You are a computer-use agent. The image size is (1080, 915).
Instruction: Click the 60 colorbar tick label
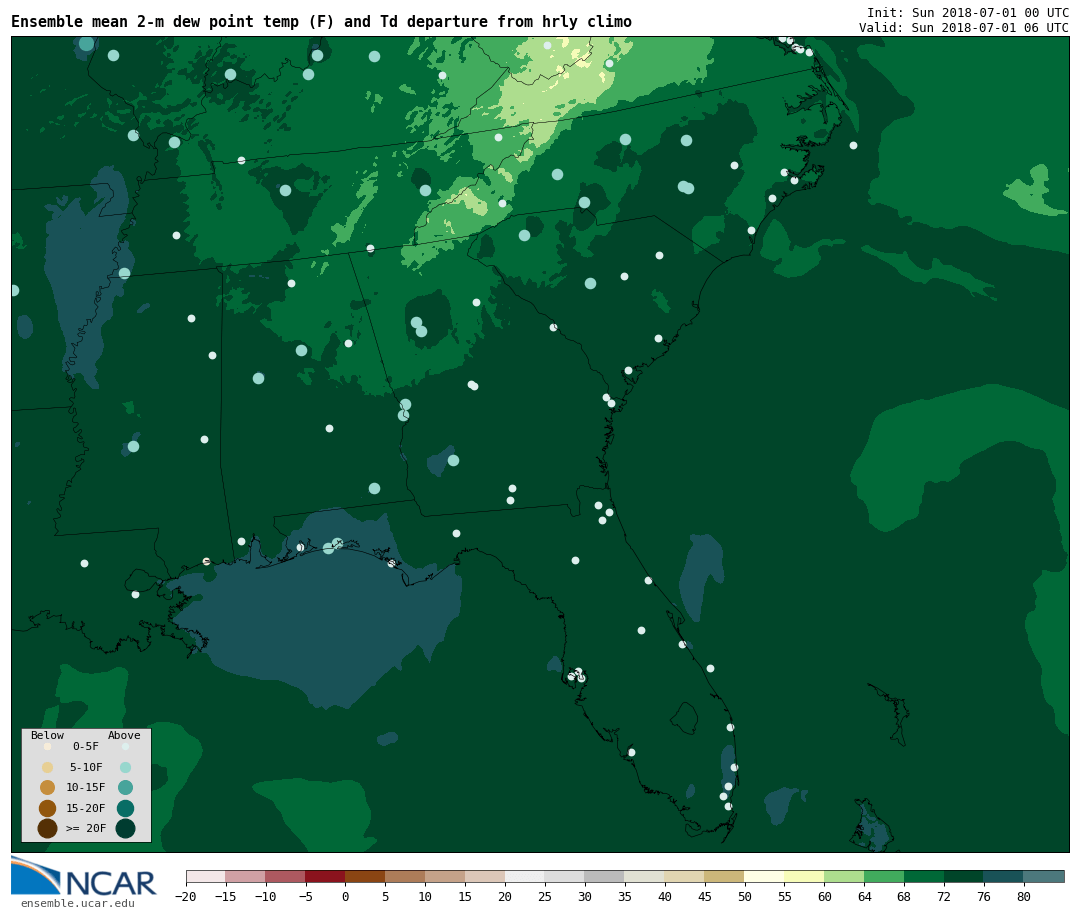pos(824,896)
